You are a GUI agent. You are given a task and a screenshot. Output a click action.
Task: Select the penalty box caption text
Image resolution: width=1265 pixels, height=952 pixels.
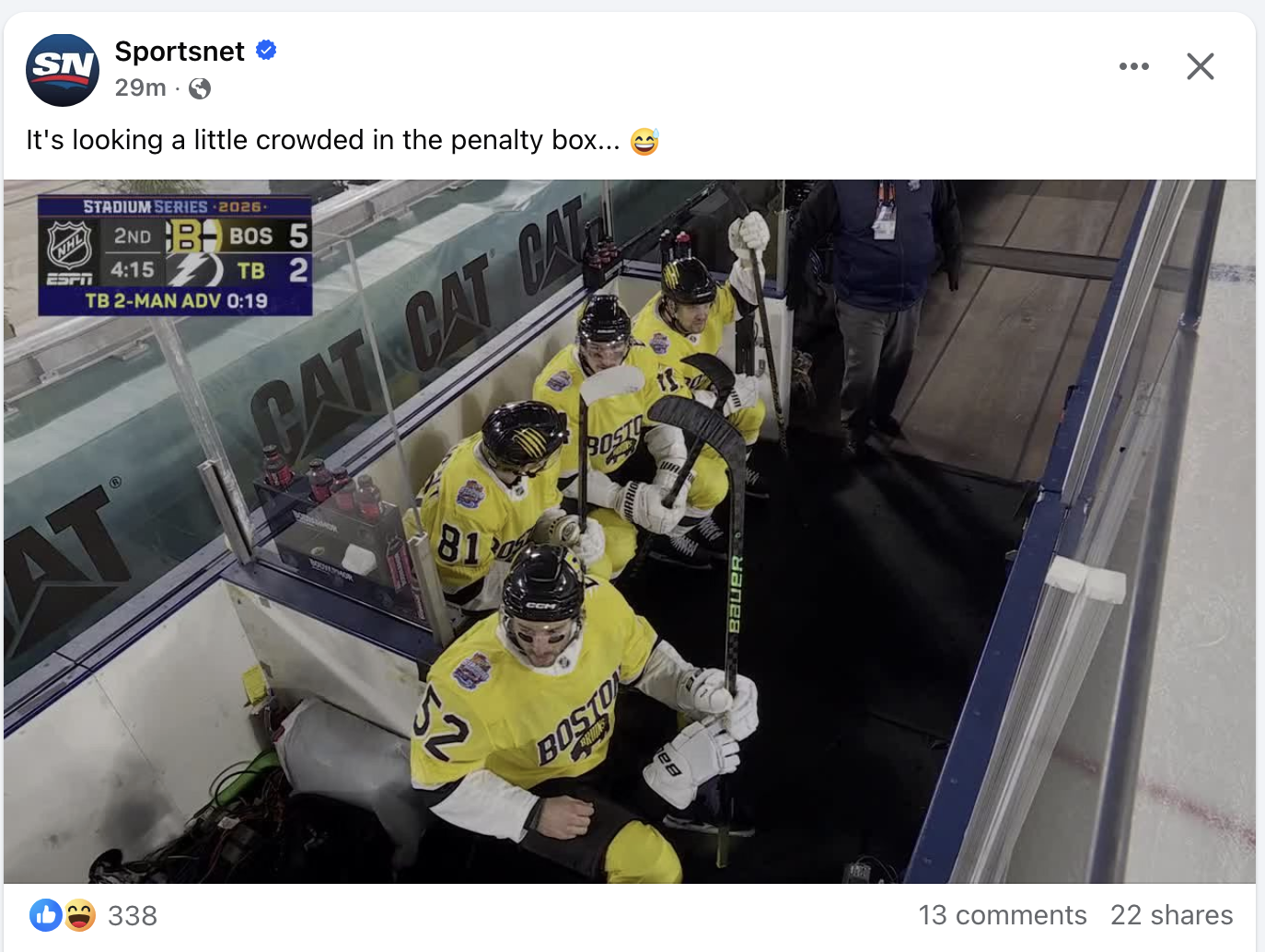click(322, 140)
